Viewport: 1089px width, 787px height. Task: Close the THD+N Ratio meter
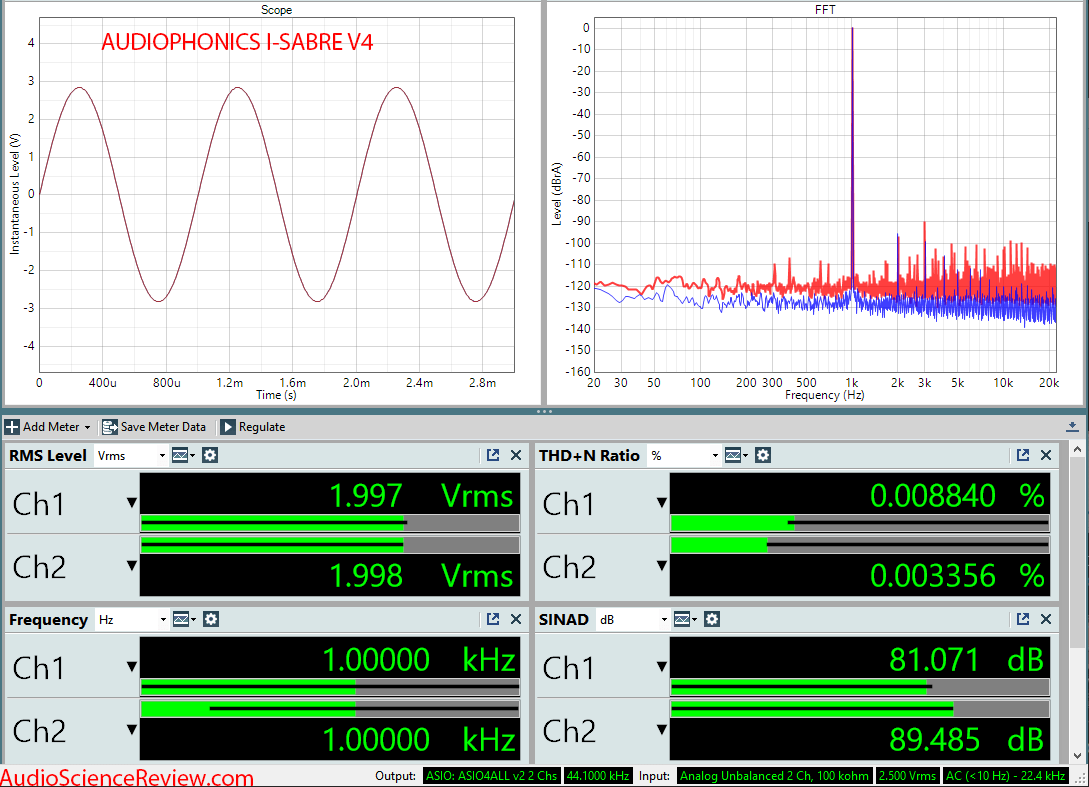[x=1046, y=455]
